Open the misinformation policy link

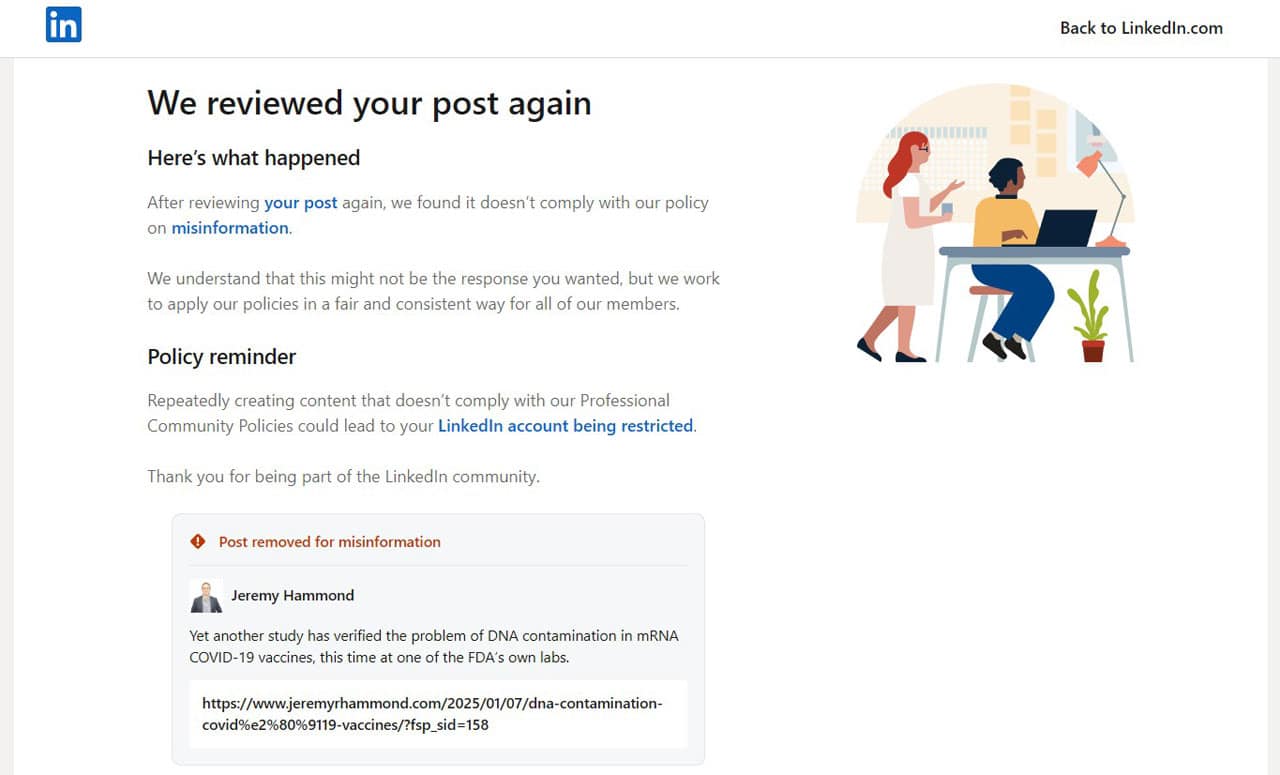coord(230,228)
